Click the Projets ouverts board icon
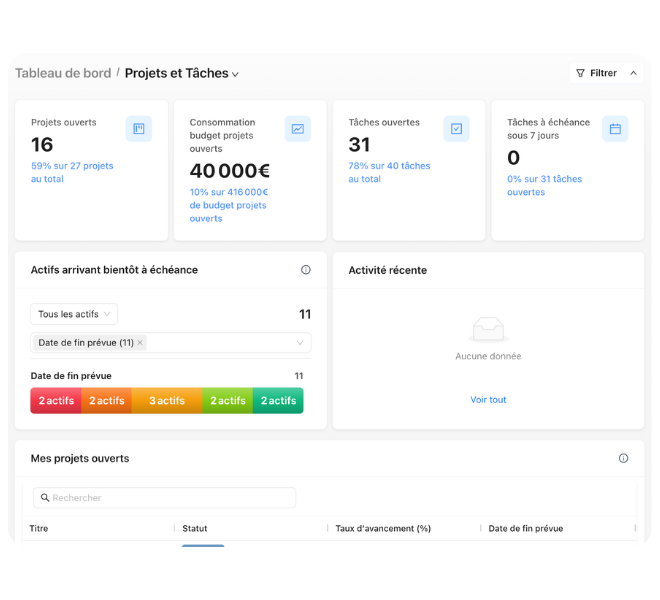 click(x=138, y=128)
